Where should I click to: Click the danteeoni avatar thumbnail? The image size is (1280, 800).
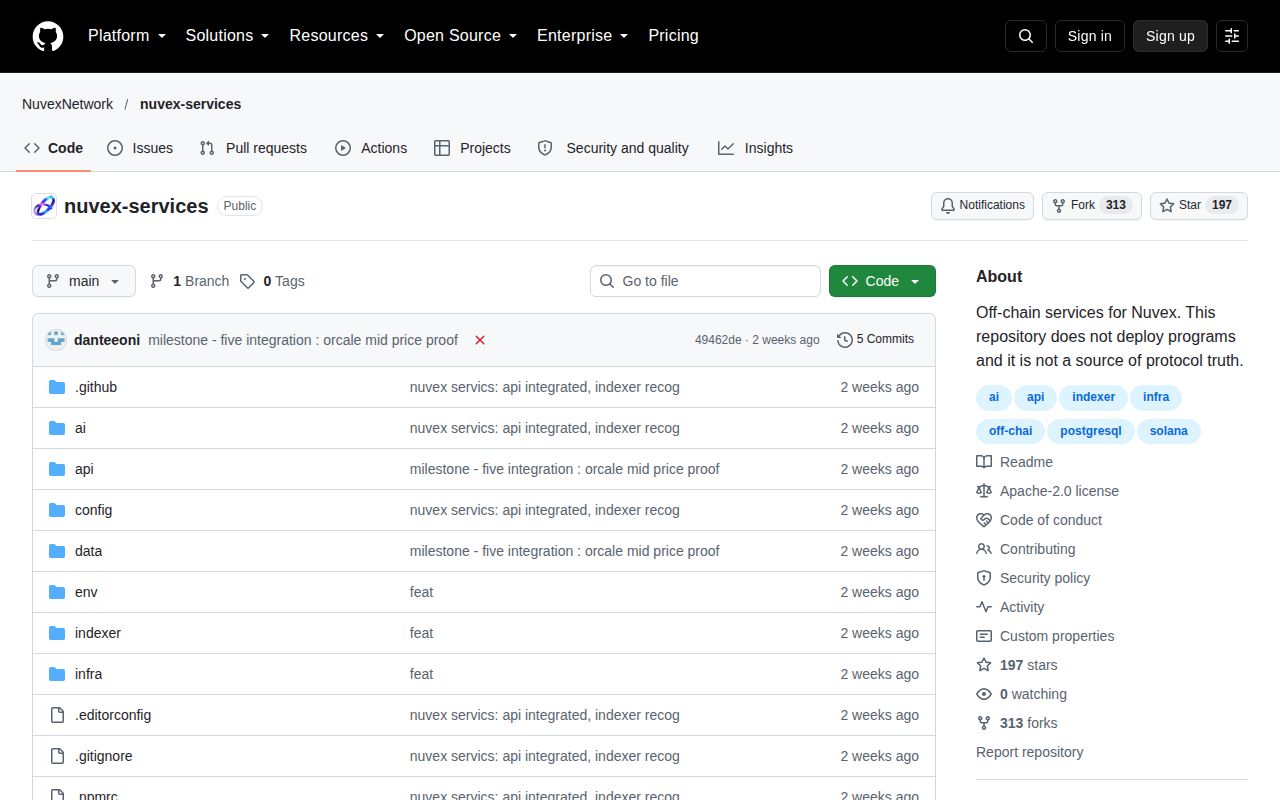point(56,340)
